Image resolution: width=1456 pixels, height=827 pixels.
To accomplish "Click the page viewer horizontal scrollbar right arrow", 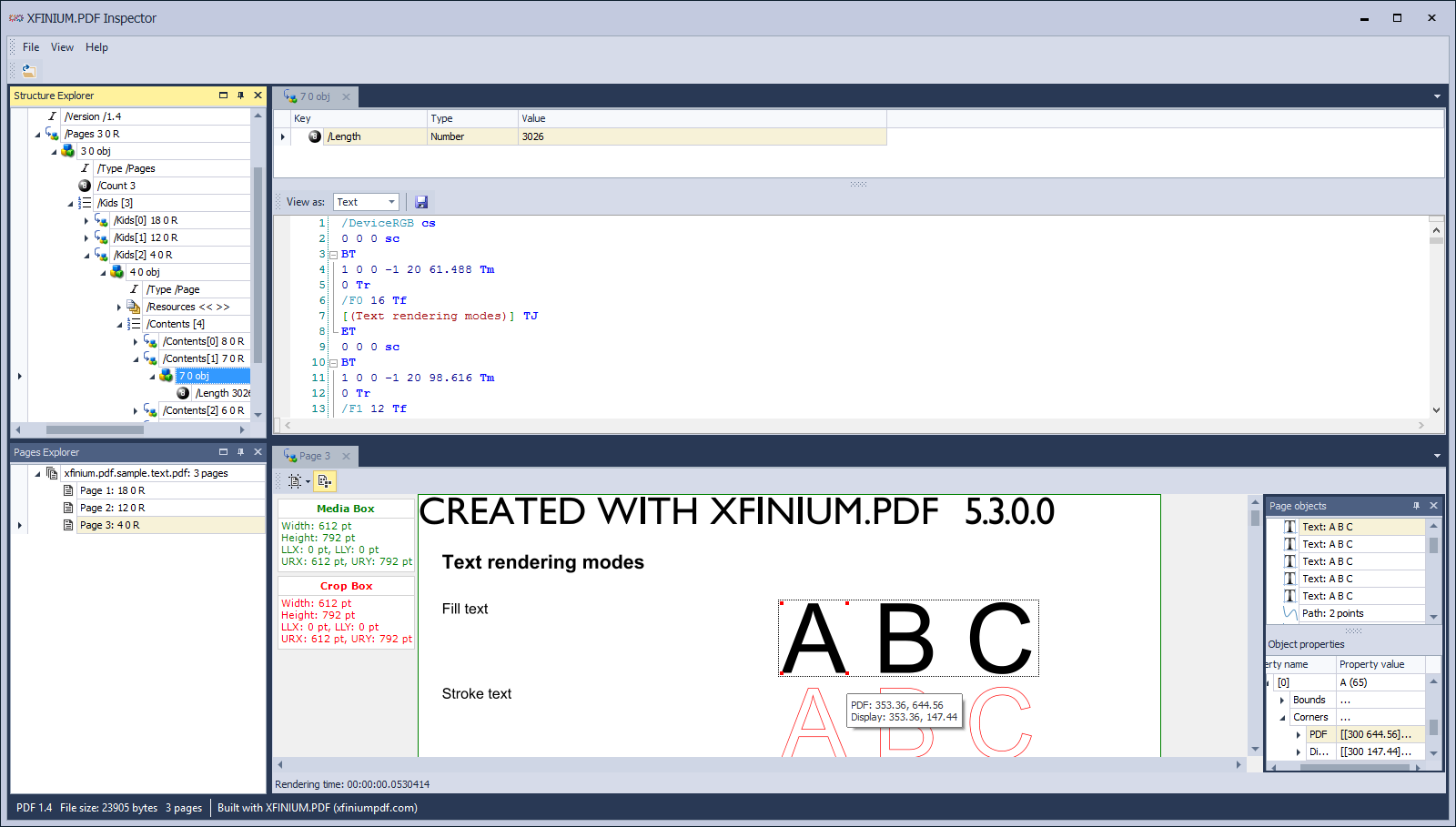I will 1239,764.
